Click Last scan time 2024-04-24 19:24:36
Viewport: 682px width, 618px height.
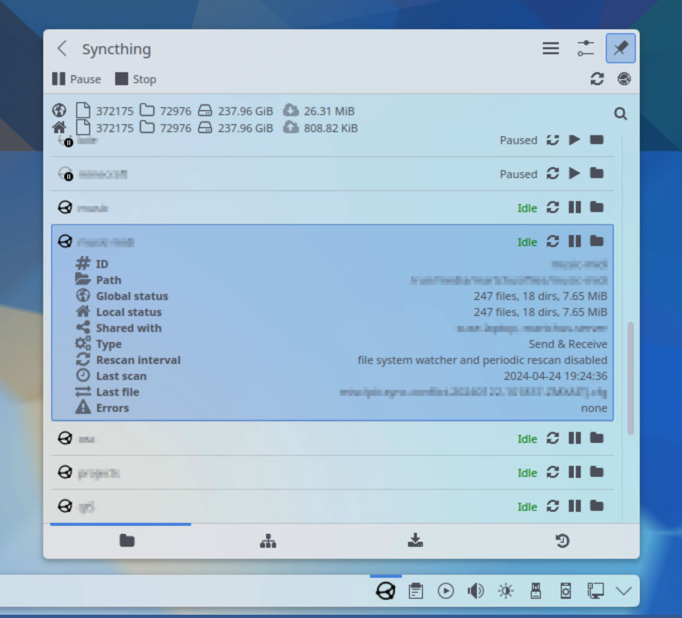[555, 376]
